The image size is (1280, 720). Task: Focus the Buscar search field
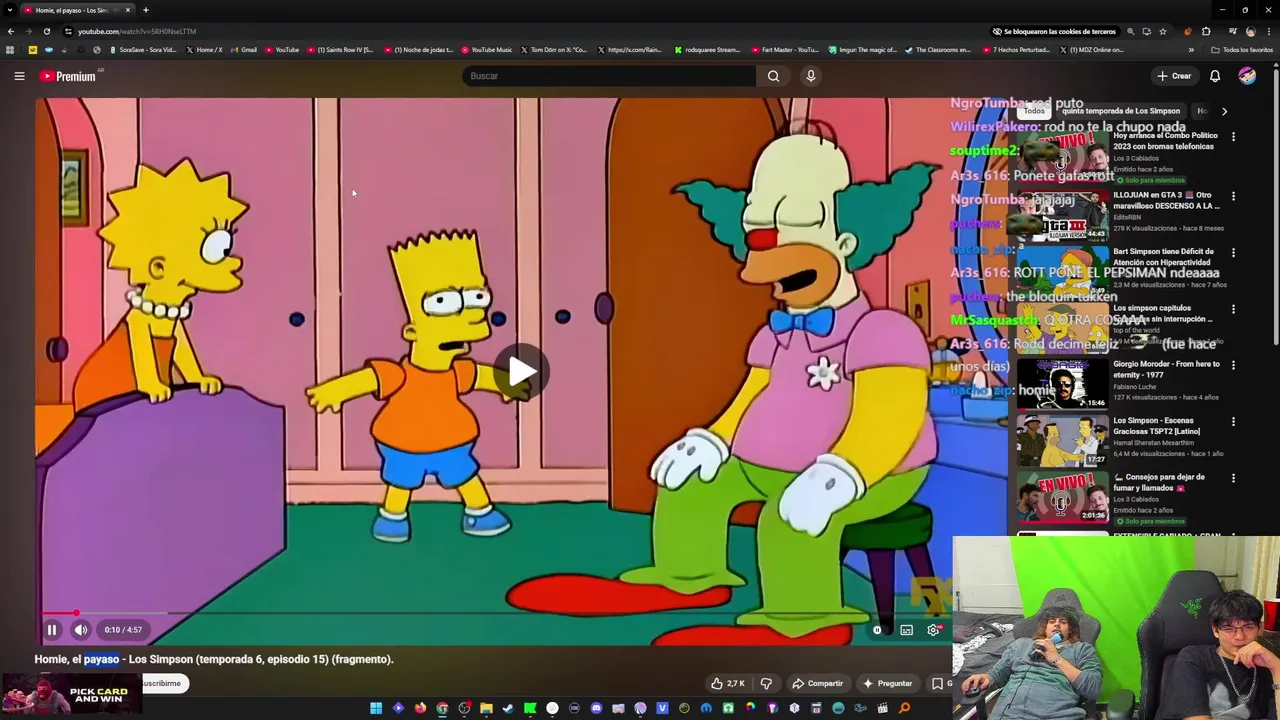[609, 76]
